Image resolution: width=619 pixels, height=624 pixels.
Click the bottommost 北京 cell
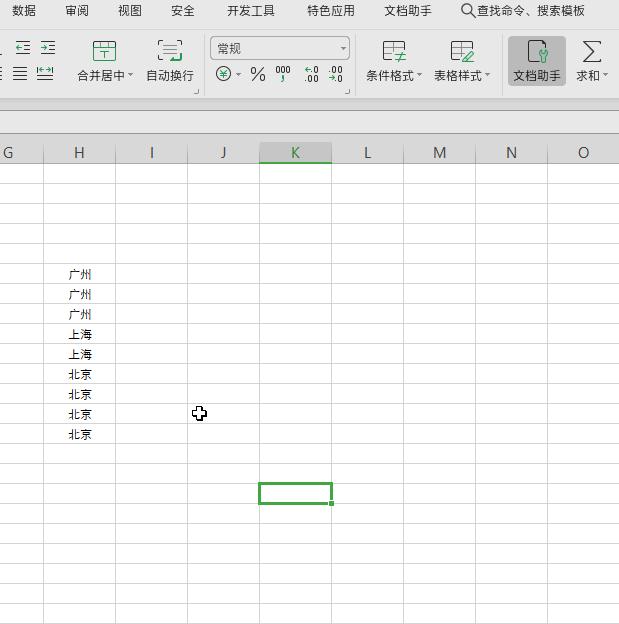(79, 434)
